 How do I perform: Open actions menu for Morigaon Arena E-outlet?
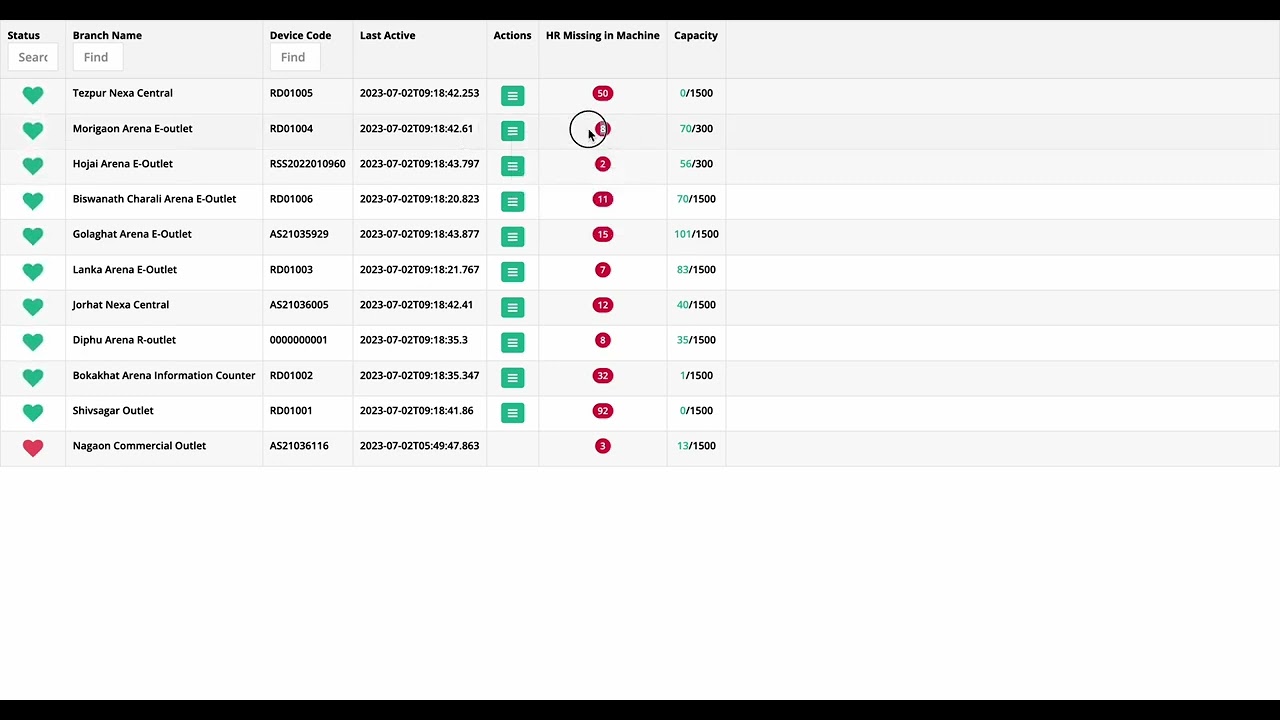pos(512,131)
